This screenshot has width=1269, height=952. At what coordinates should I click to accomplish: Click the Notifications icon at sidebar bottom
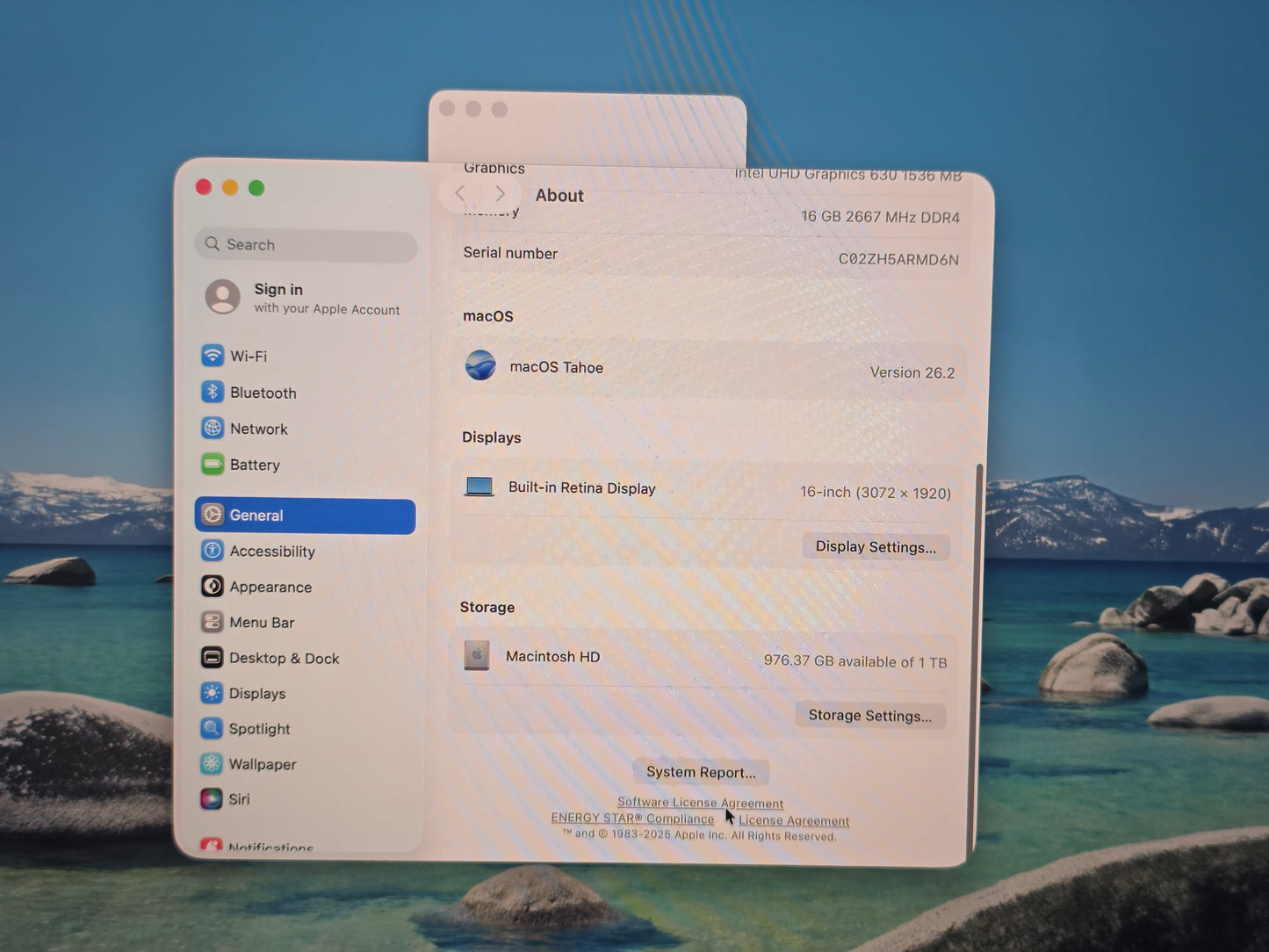(x=211, y=845)
